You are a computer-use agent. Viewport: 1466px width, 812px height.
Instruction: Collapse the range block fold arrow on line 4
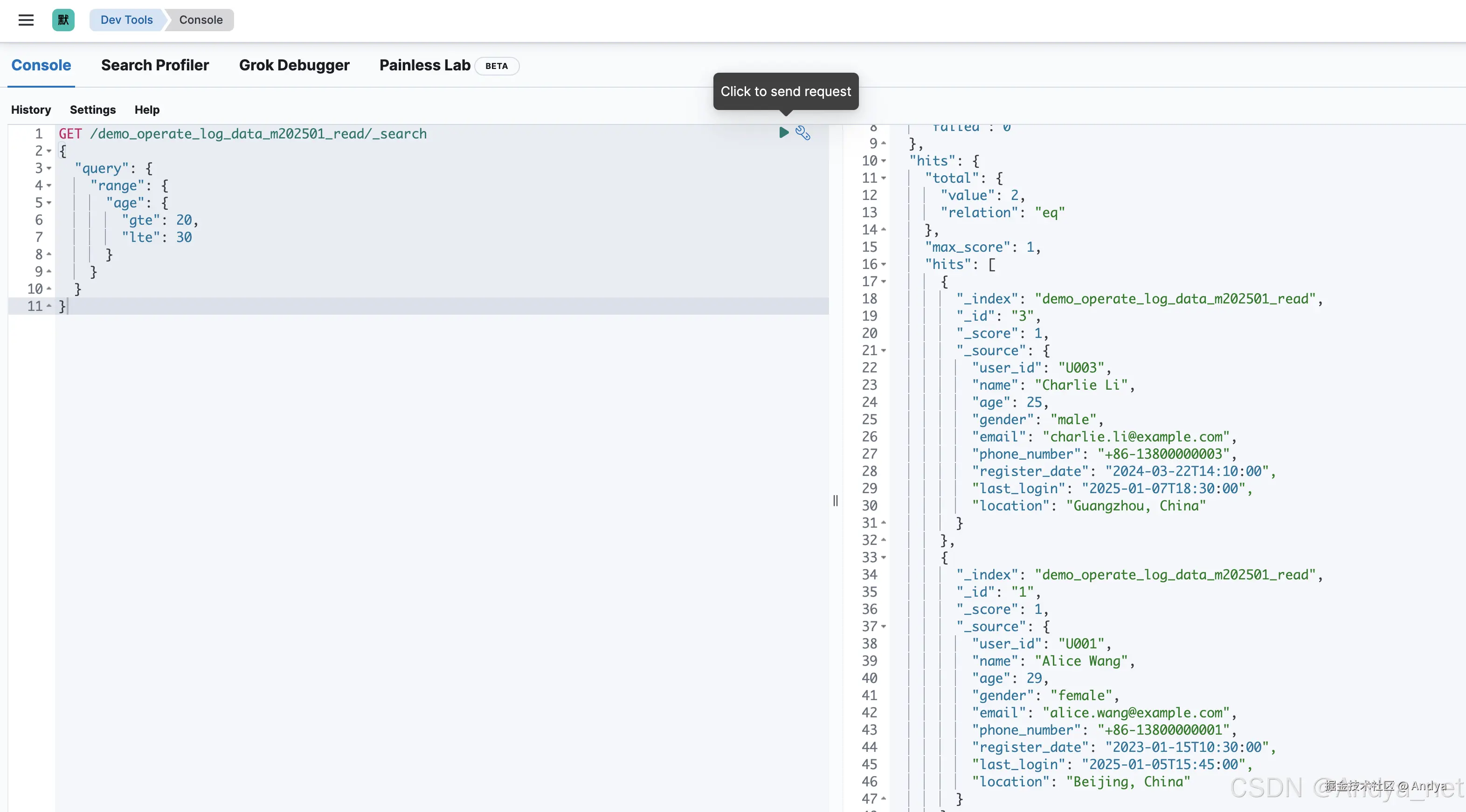[49, 186]
